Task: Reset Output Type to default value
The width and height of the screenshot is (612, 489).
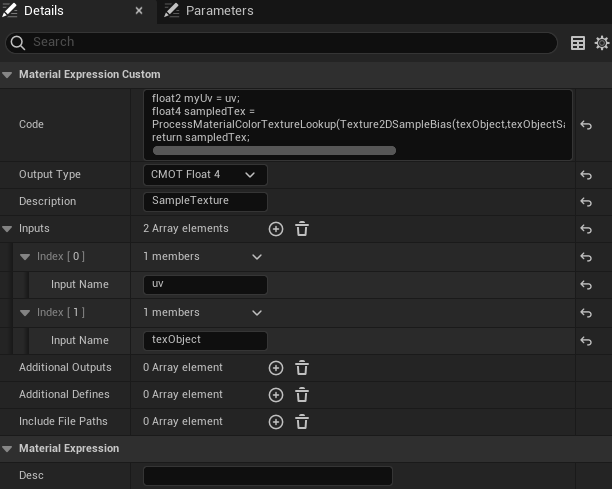Action: (586, 175)
